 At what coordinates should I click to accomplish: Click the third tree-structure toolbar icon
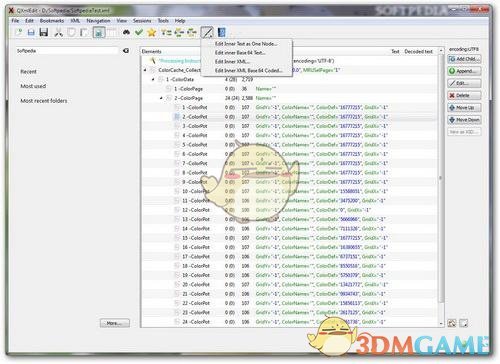(192, 32)
